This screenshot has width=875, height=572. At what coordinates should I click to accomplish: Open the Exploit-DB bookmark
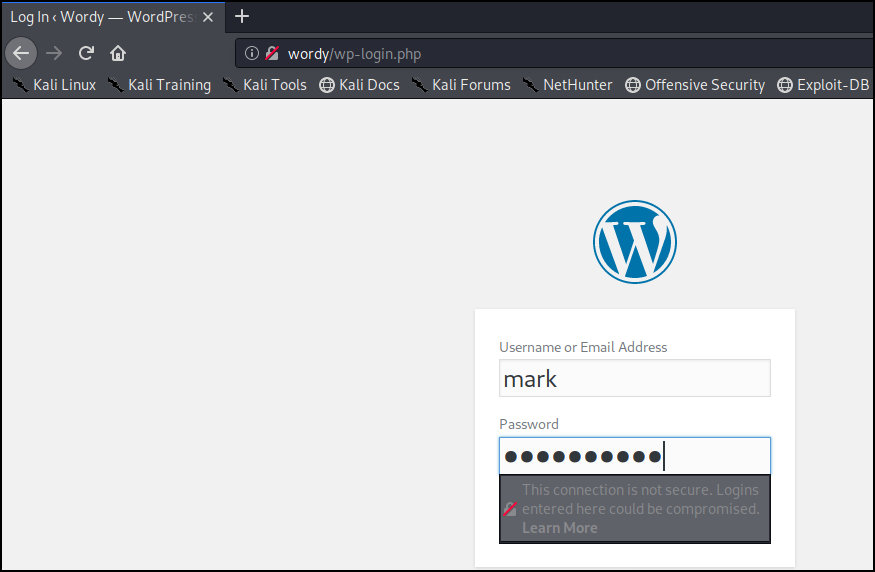tap(824, 85)
